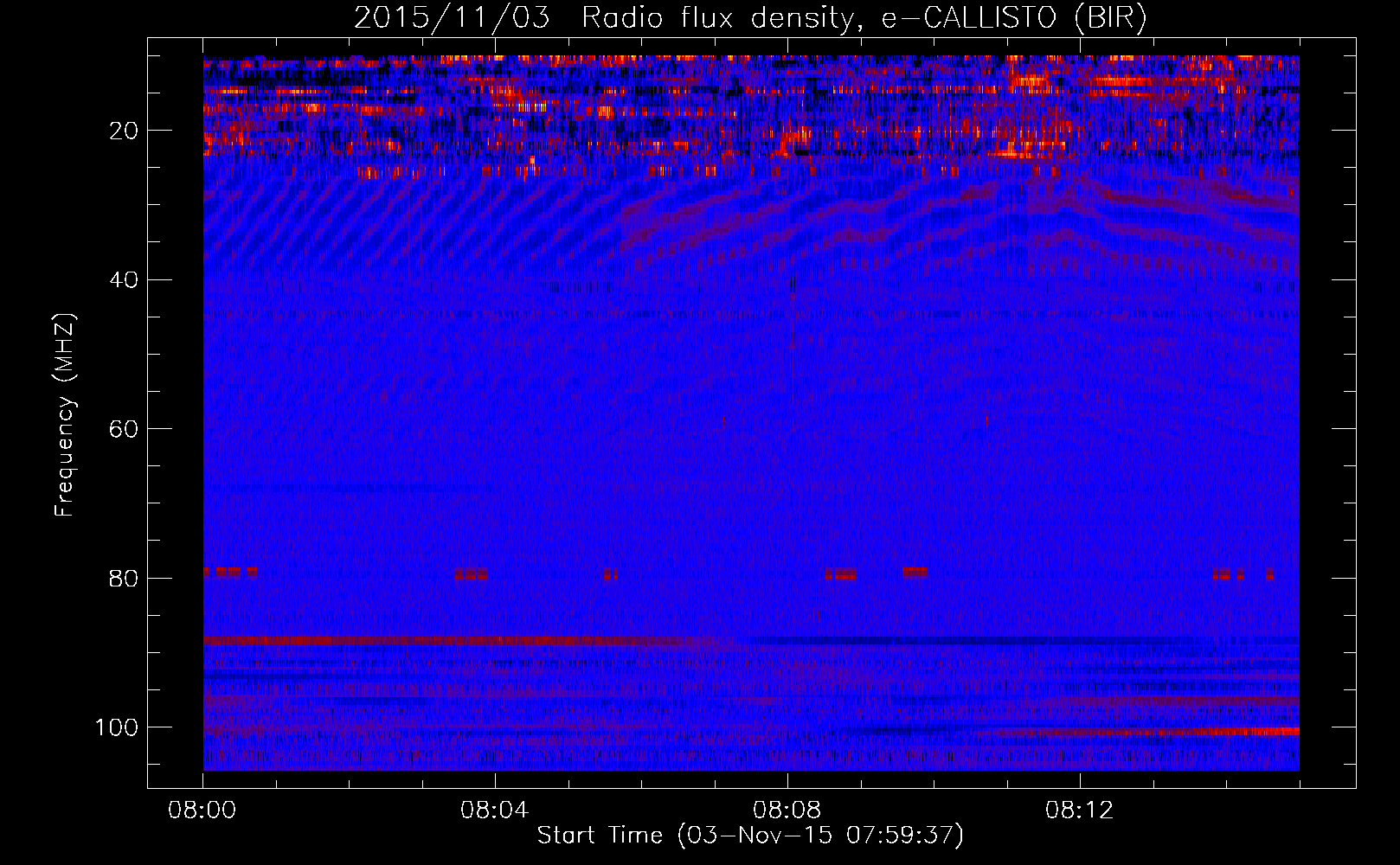1400x865 pixels.
Task: Select the 08:00 time tick label
Action: click(203, 811)
